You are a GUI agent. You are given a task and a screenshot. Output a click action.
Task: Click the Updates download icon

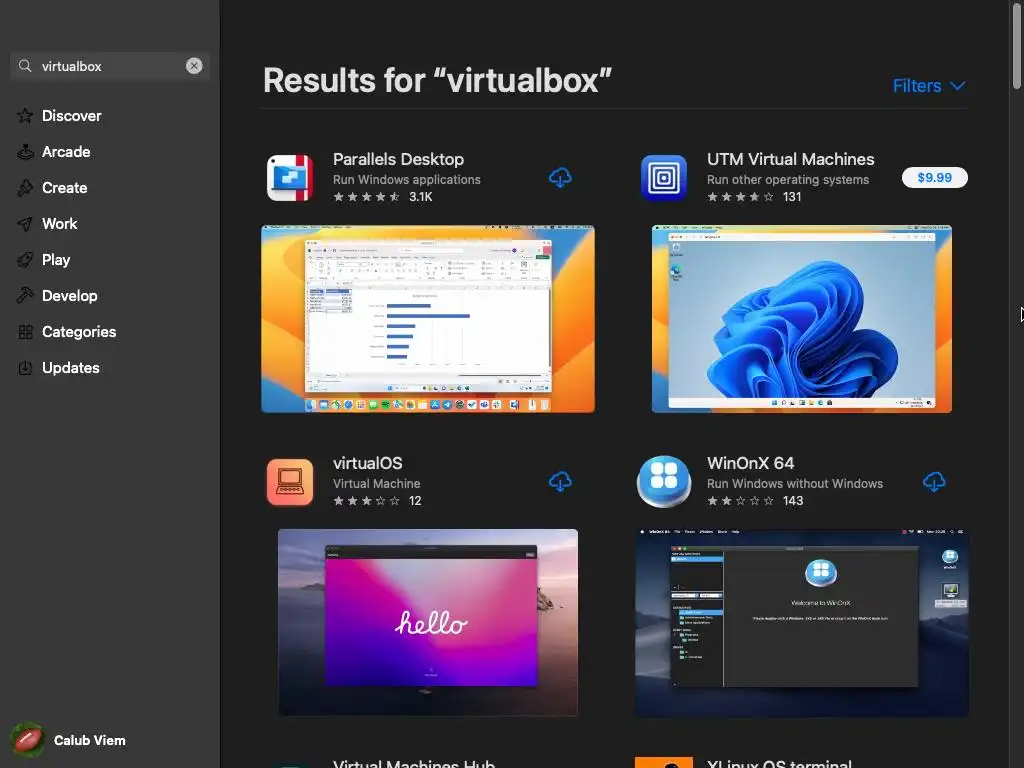[x=25, y=368]
